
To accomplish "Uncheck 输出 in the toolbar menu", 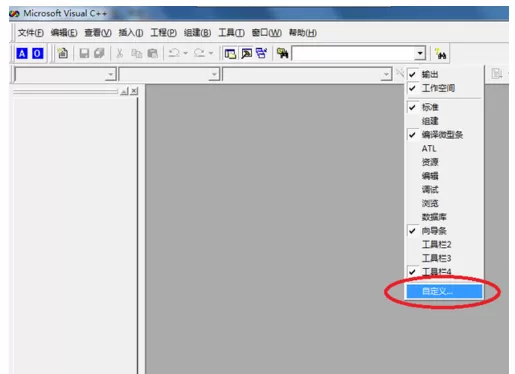I will click(x=444, y=74).
